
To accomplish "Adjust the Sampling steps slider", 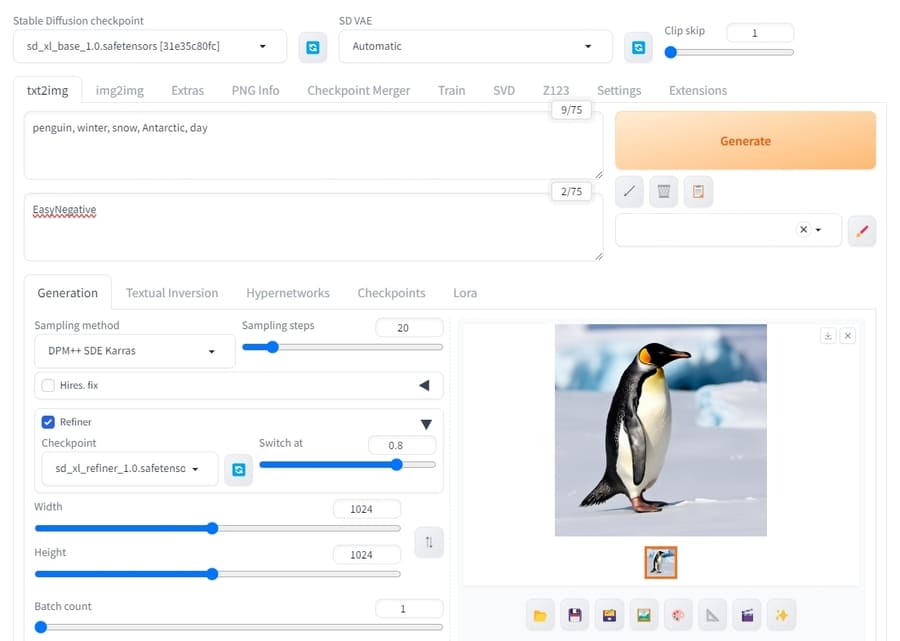I will 342,347.
